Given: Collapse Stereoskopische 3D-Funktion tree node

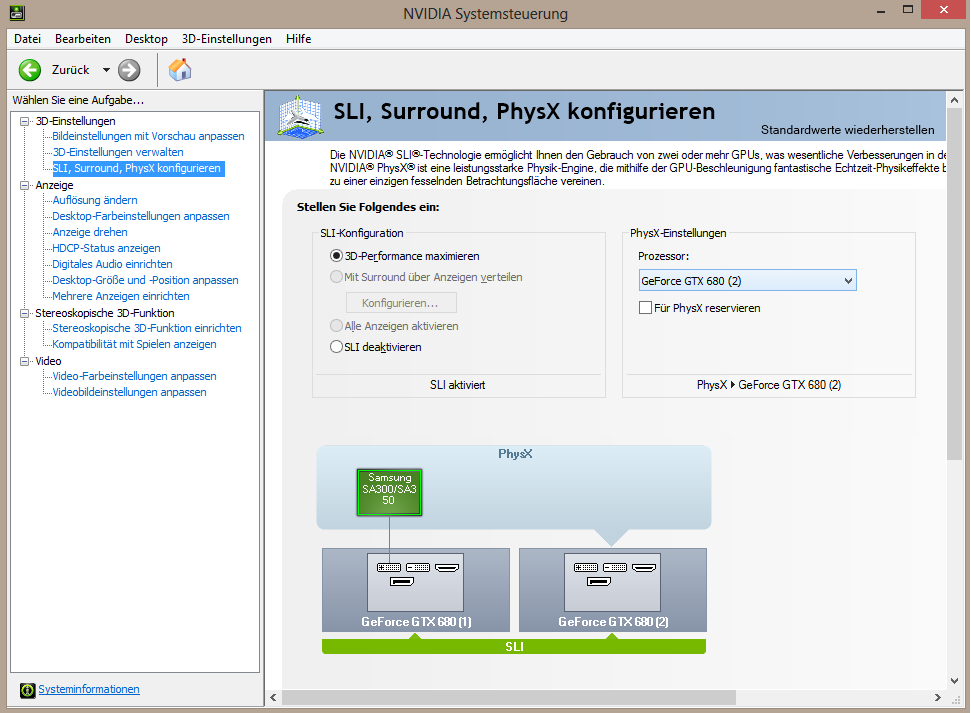Looking at the screenshot, I should coord(25,313).
